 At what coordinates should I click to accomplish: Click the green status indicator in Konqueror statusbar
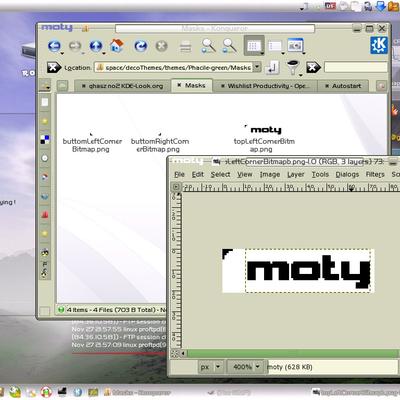[x=61, y=310]
